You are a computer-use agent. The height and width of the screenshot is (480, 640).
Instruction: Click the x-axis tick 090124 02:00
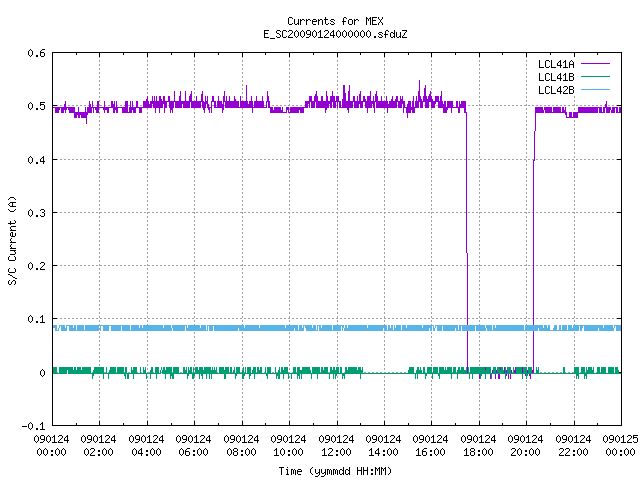pos(98,445)
